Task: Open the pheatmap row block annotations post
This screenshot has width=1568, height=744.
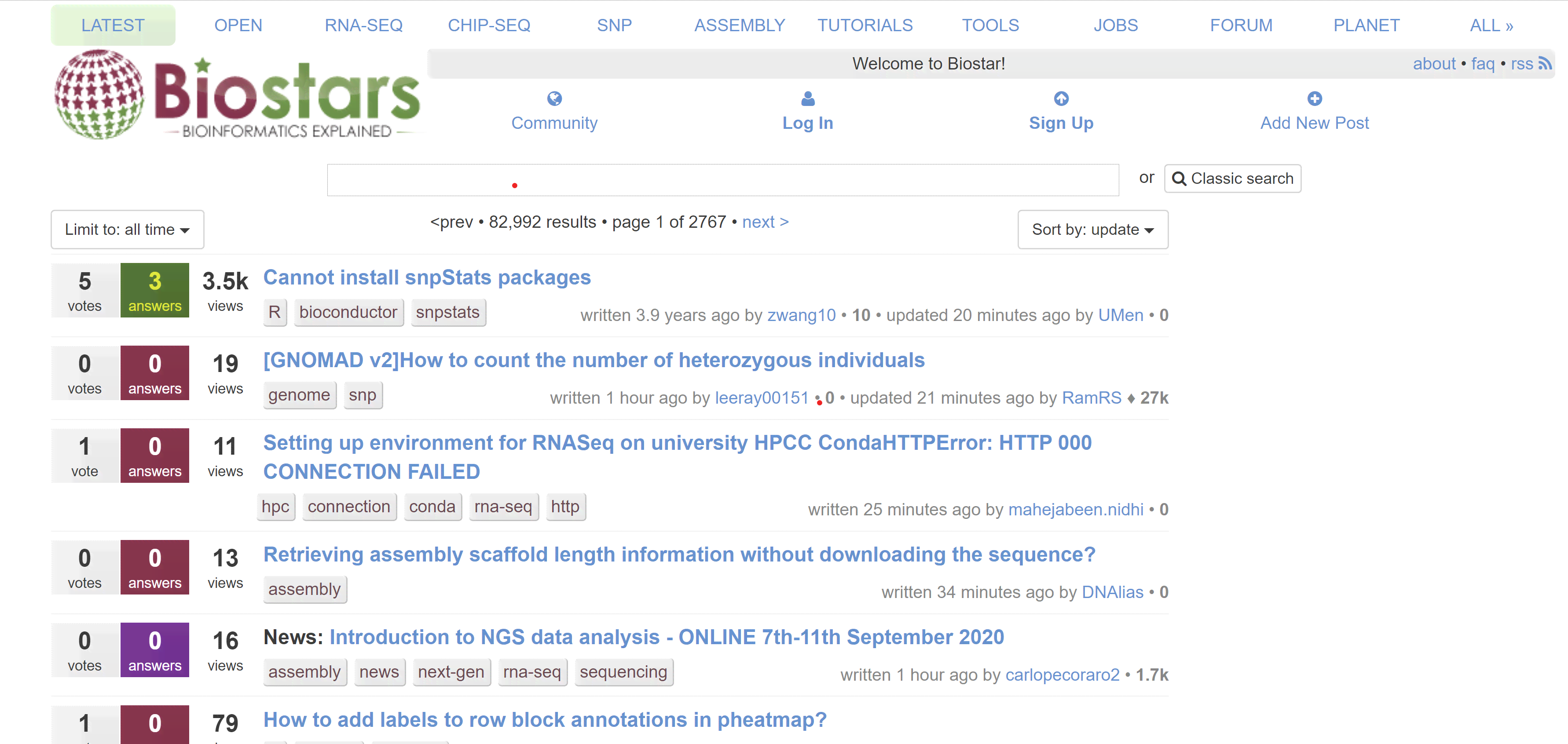Action: [x=545, y=720]
